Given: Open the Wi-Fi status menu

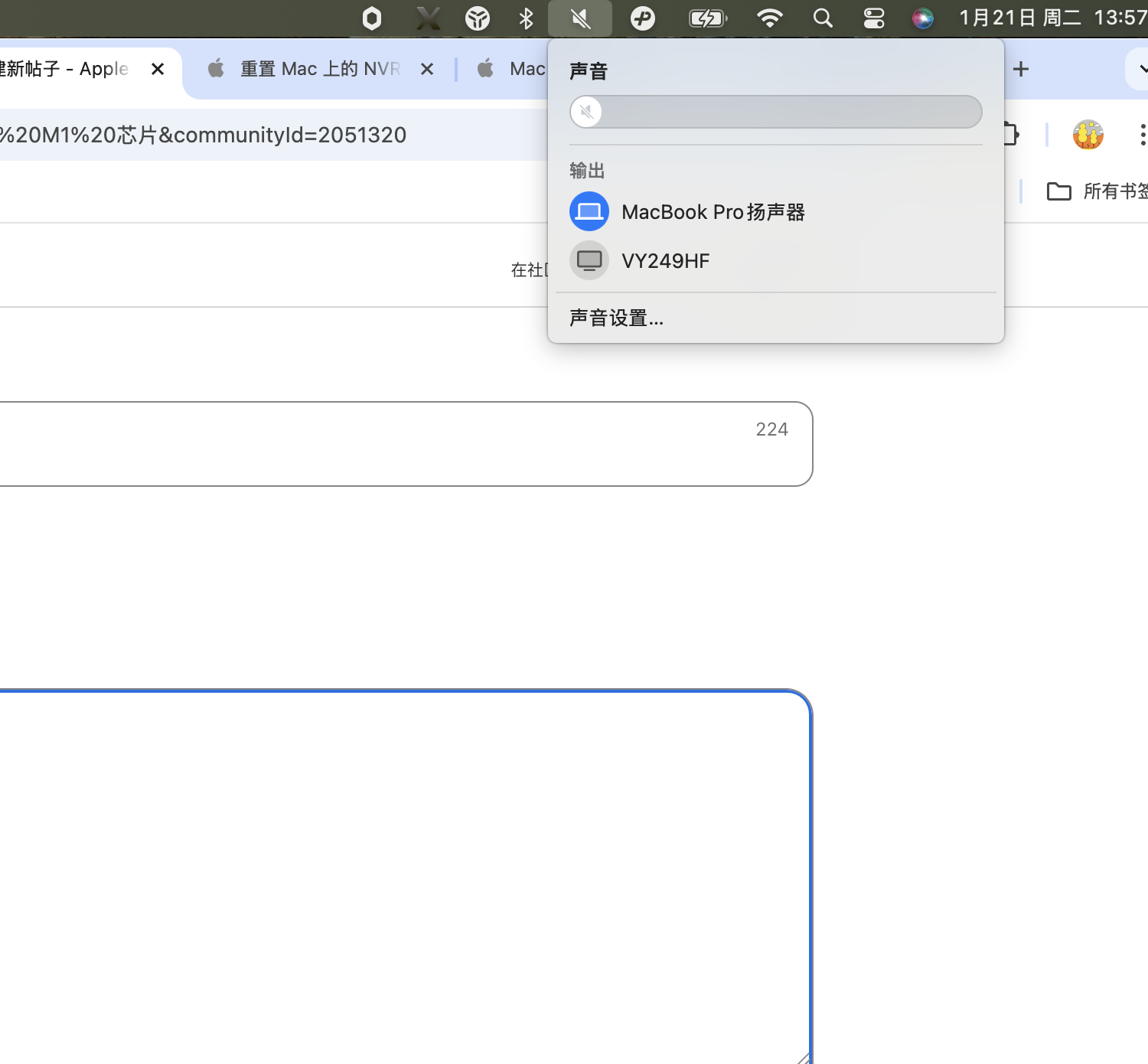Looking at the screenshot, I should [769, 18].
